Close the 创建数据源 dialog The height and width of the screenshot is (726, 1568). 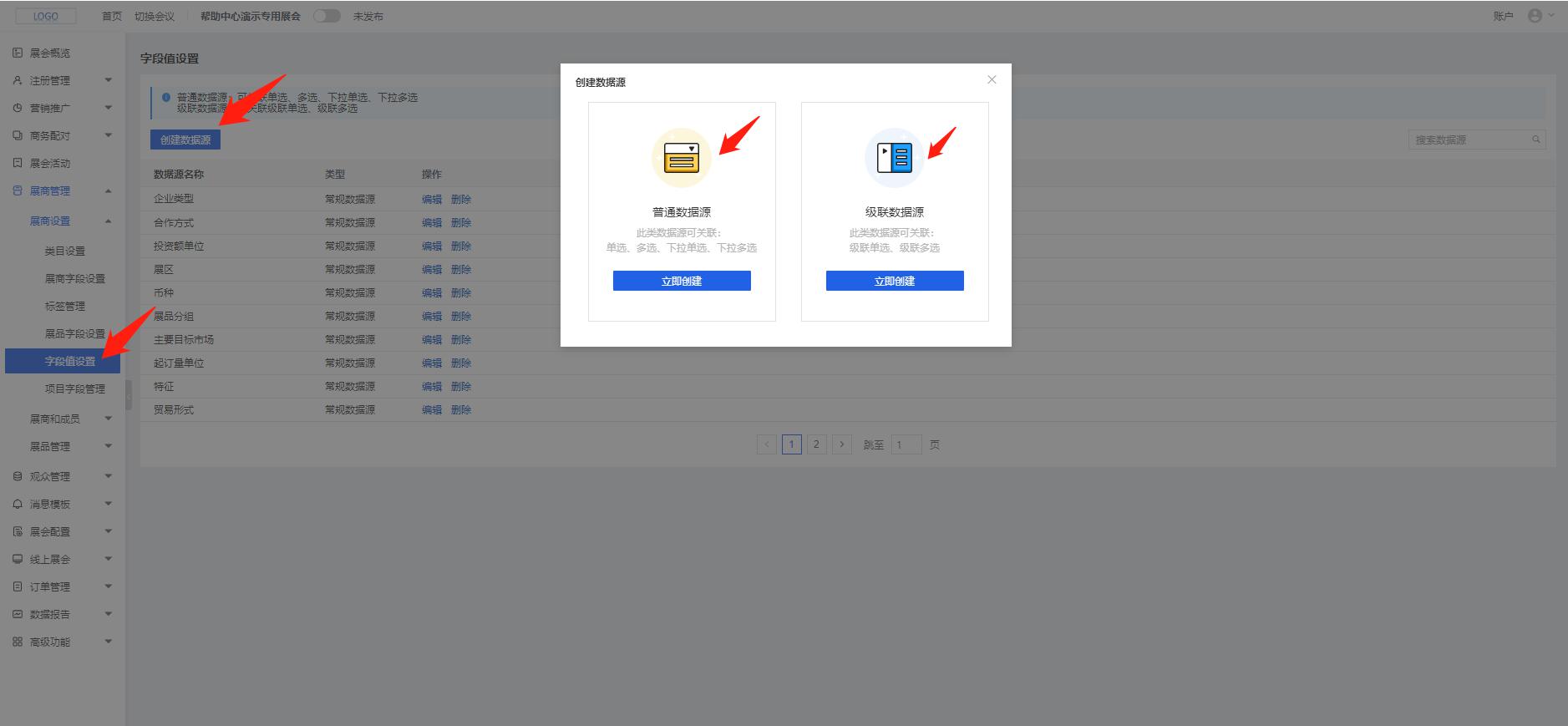(992, 79)
